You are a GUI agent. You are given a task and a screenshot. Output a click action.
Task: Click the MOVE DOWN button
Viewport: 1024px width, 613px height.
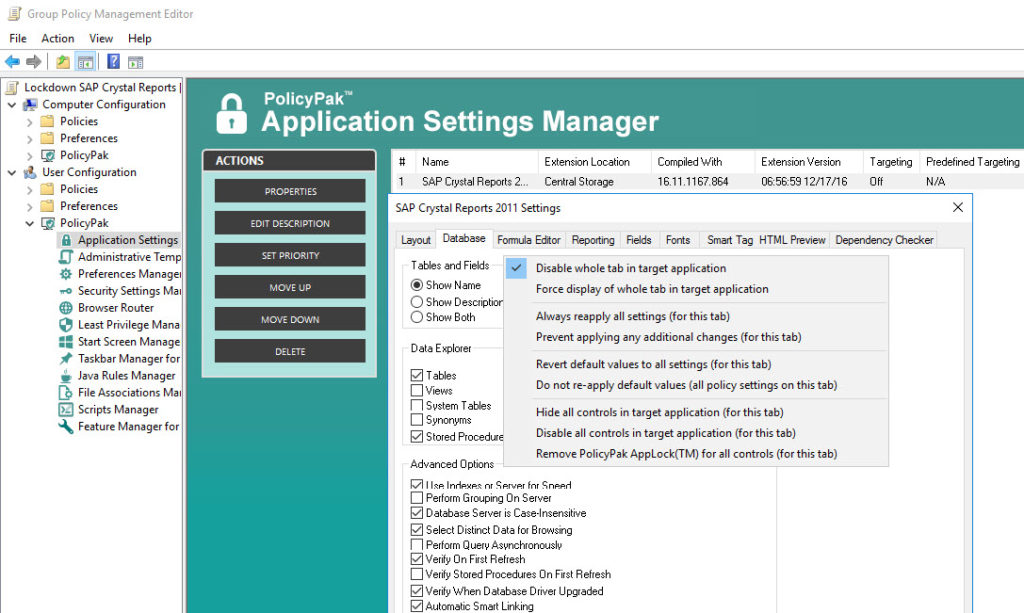290,319
